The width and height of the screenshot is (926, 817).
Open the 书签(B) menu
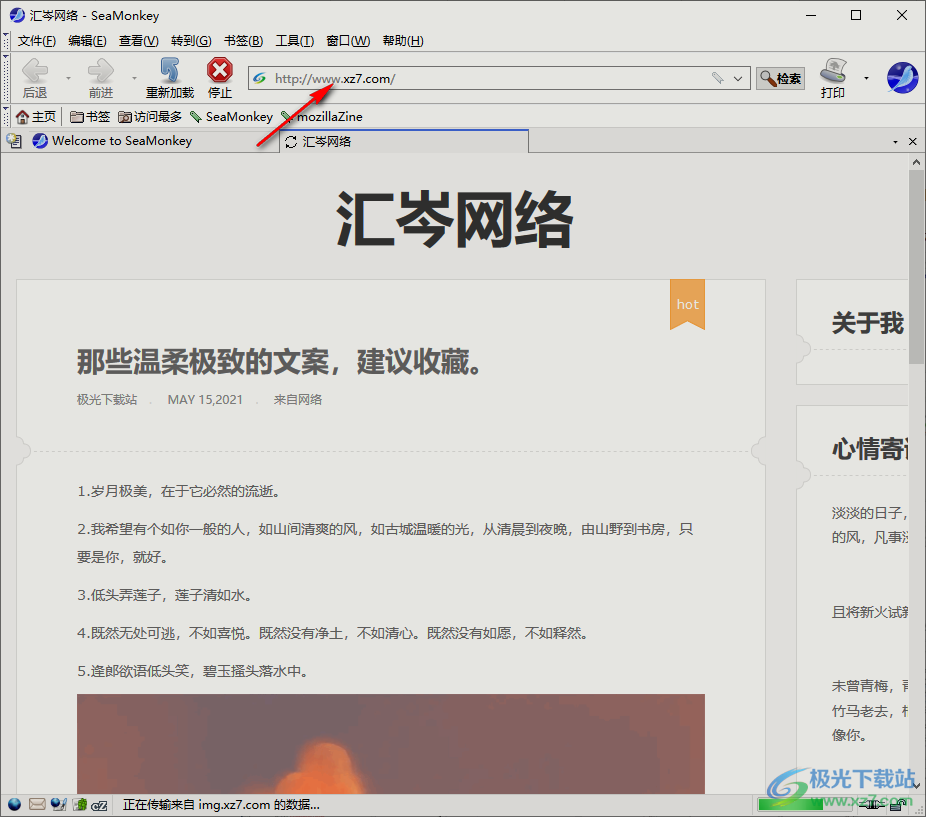(x=243, y=41)
